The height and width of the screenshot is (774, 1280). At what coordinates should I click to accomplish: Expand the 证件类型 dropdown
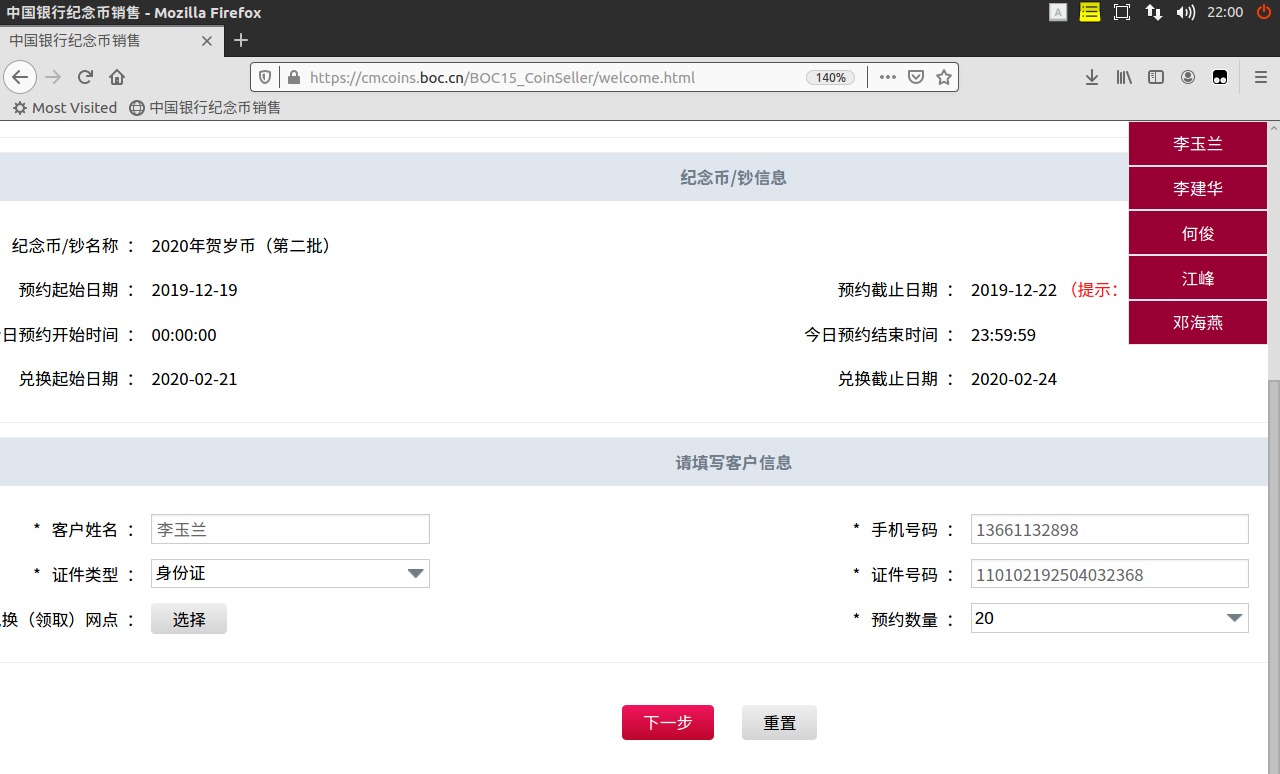[290, 574]
